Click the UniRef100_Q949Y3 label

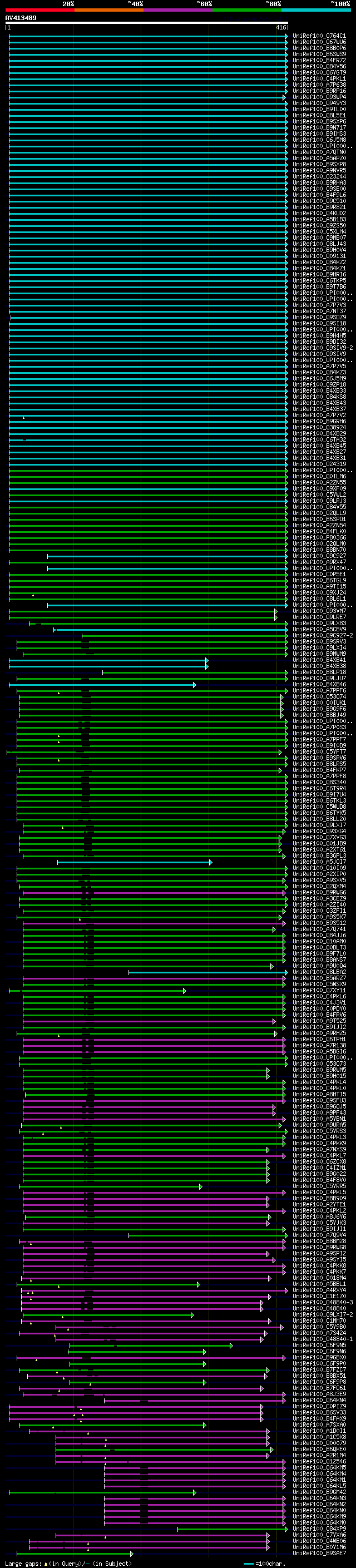(x=319, y=103)
